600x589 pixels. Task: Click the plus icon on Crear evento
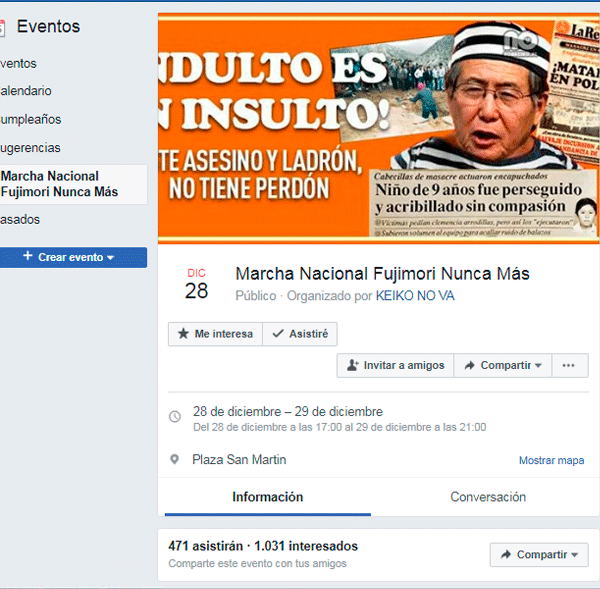pos(28,256)
